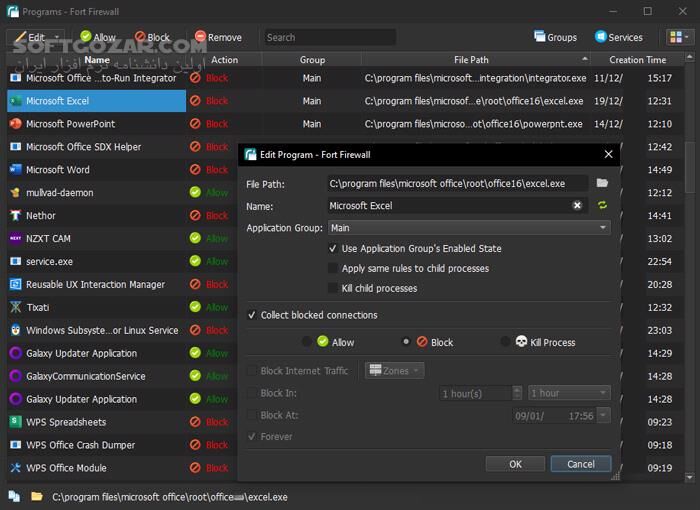
Task: Click Cancel in Edit Program dialog
Action: [x=581, y=464]
